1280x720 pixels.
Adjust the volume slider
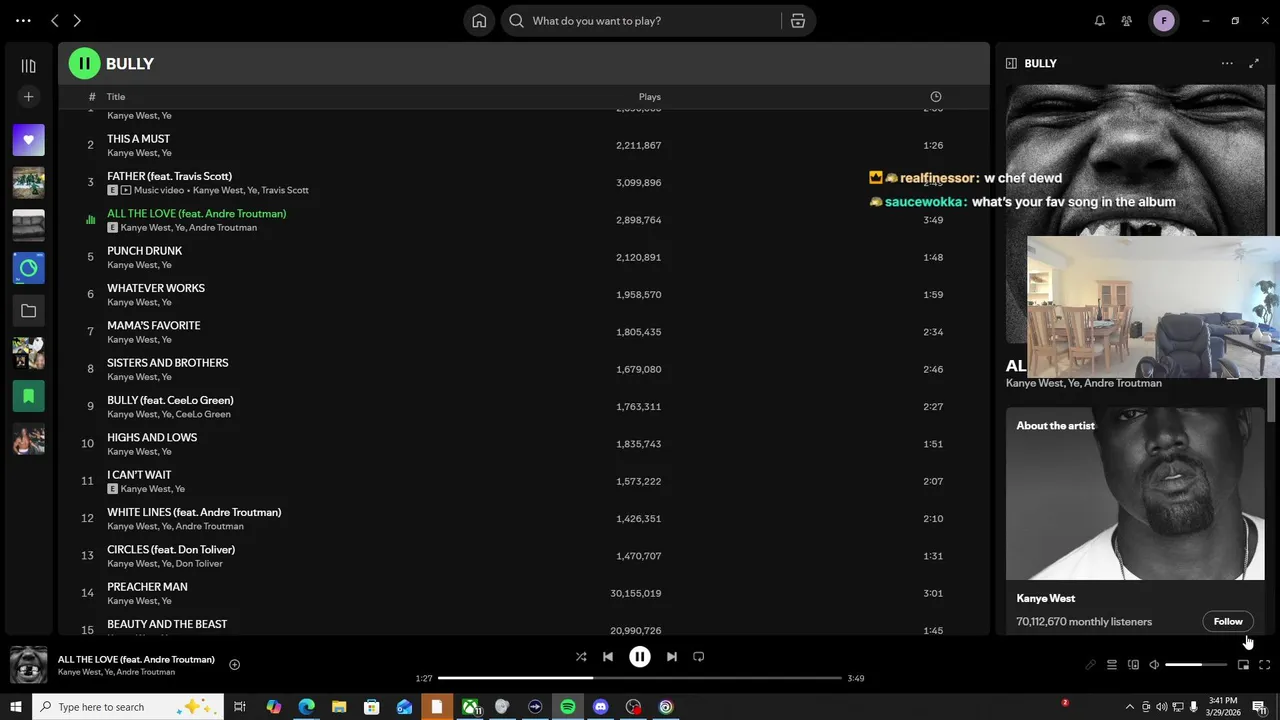tap(1196, 665)
